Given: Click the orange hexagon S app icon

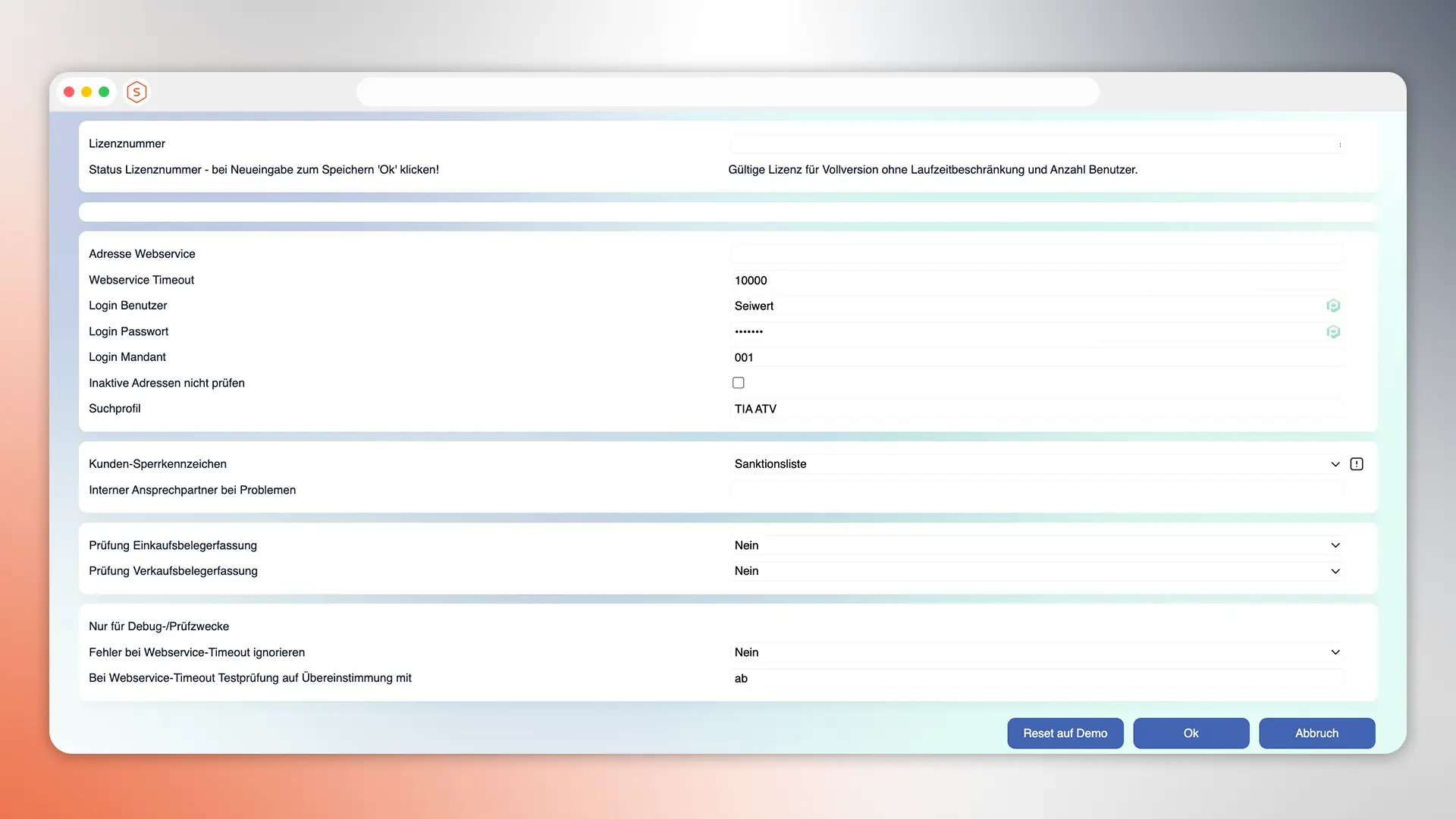Looking at the screenshot, I should point(136,92).
